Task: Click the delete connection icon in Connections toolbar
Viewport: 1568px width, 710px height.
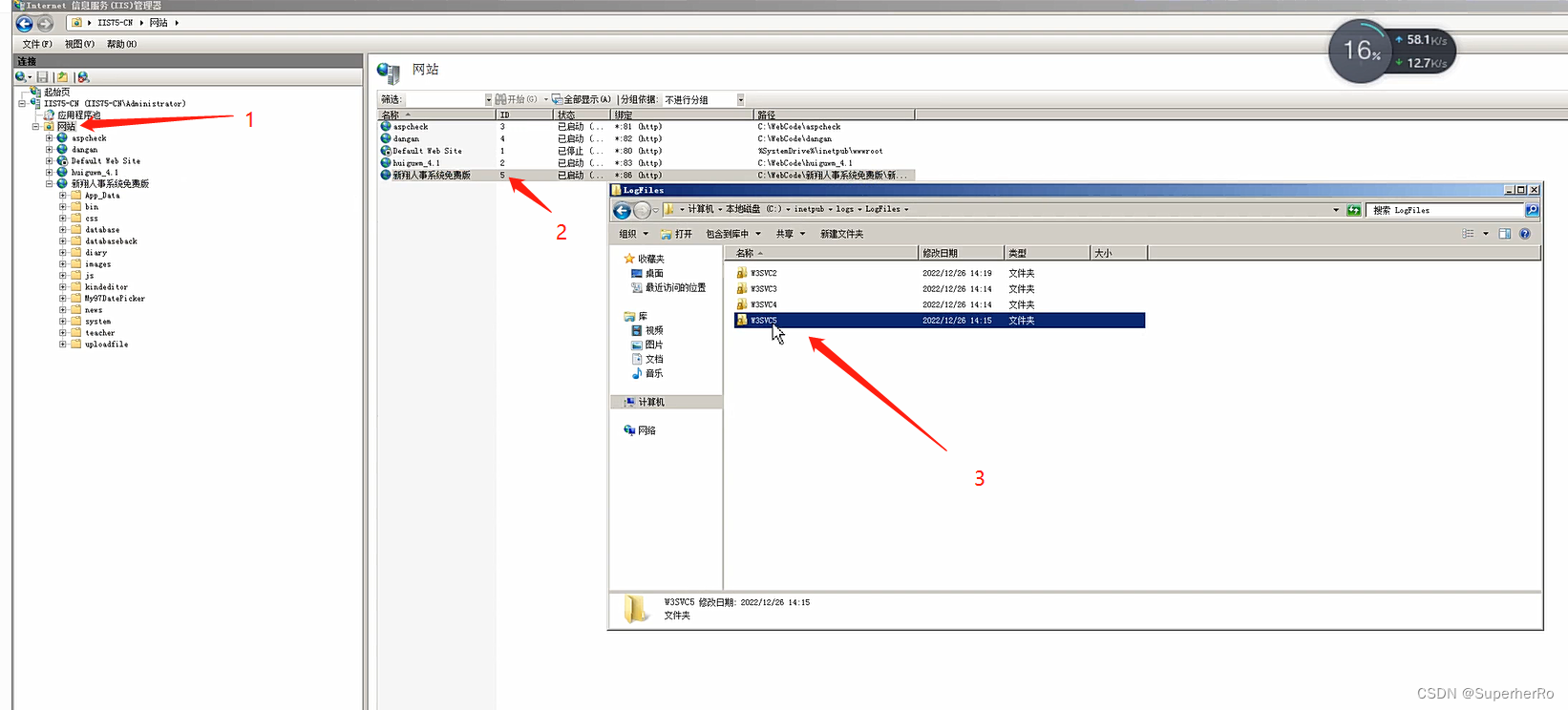Action: [83, 77]
